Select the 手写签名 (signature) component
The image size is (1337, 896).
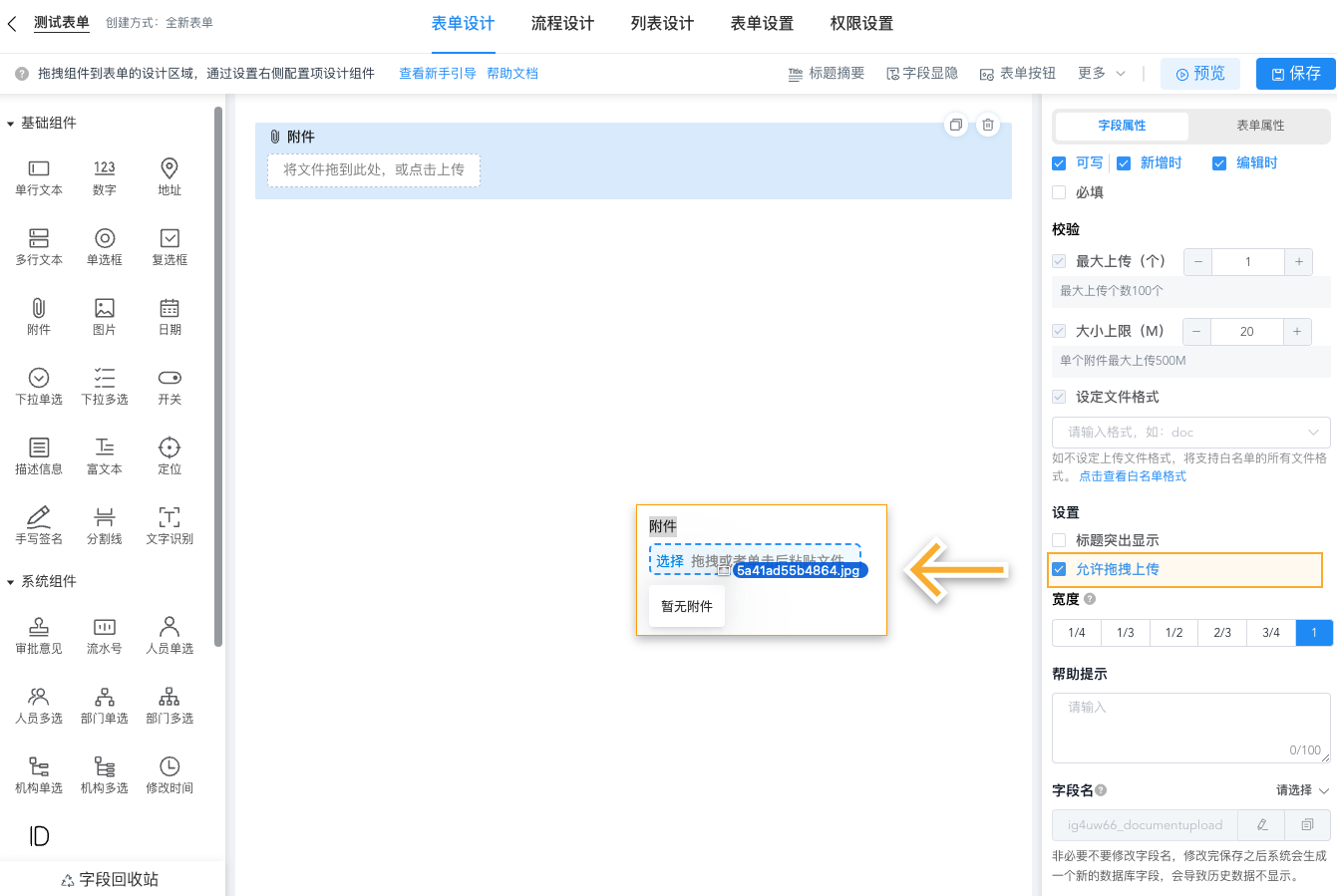(x=38, y=525)
